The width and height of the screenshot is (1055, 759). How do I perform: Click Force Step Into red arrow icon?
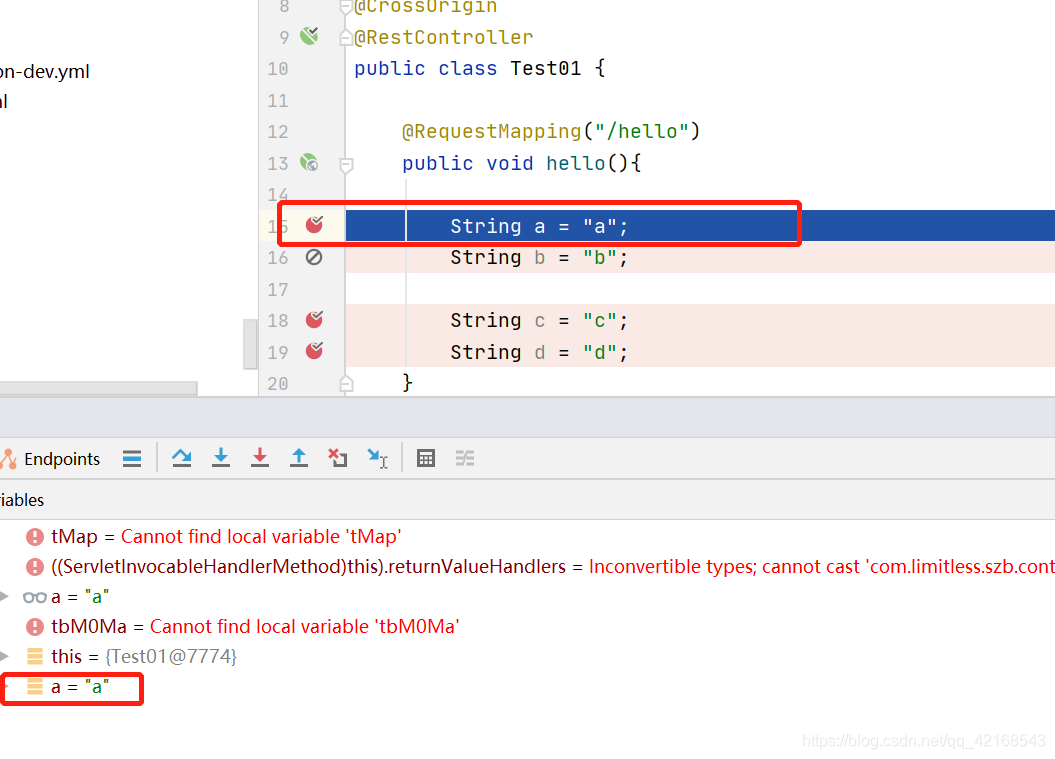coord(260,458)
